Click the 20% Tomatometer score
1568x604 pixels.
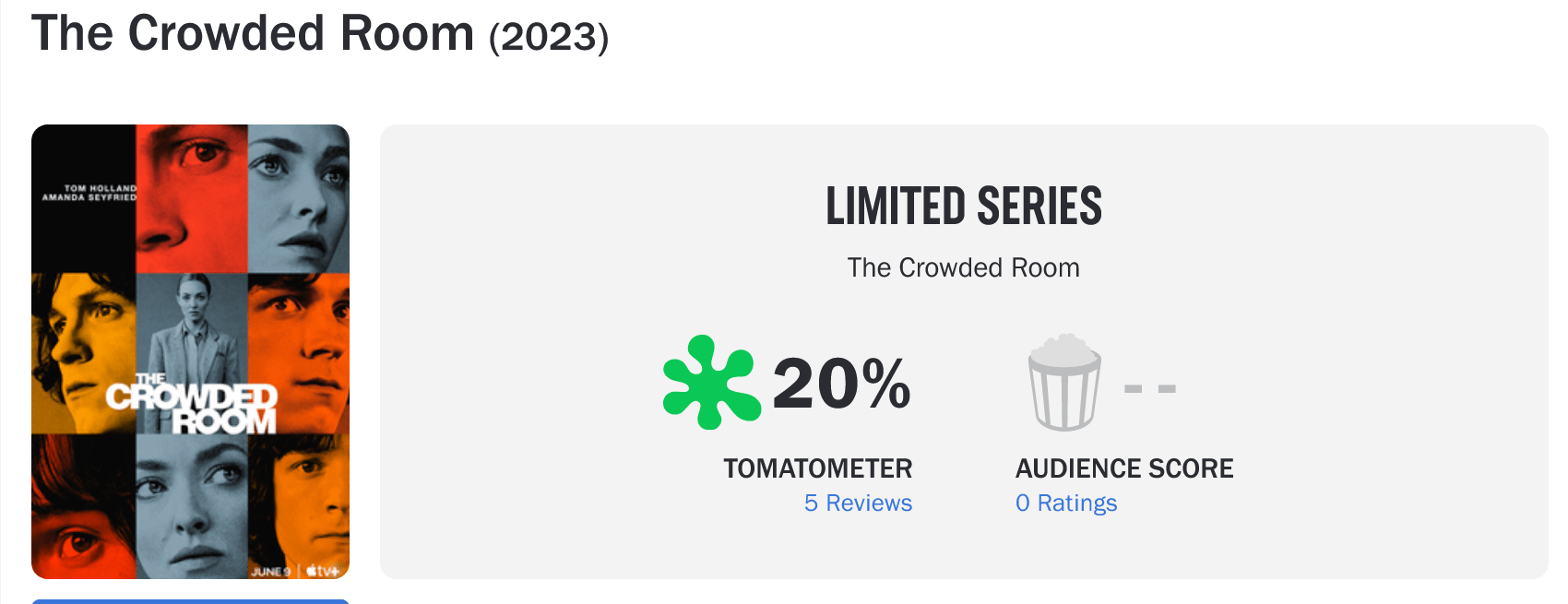click(839, 385)
